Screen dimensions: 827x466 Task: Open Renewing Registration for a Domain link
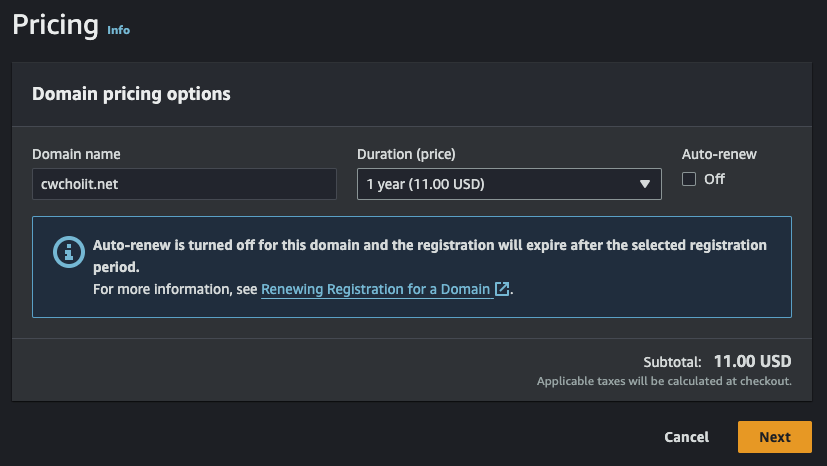click(x=376, y=289)
